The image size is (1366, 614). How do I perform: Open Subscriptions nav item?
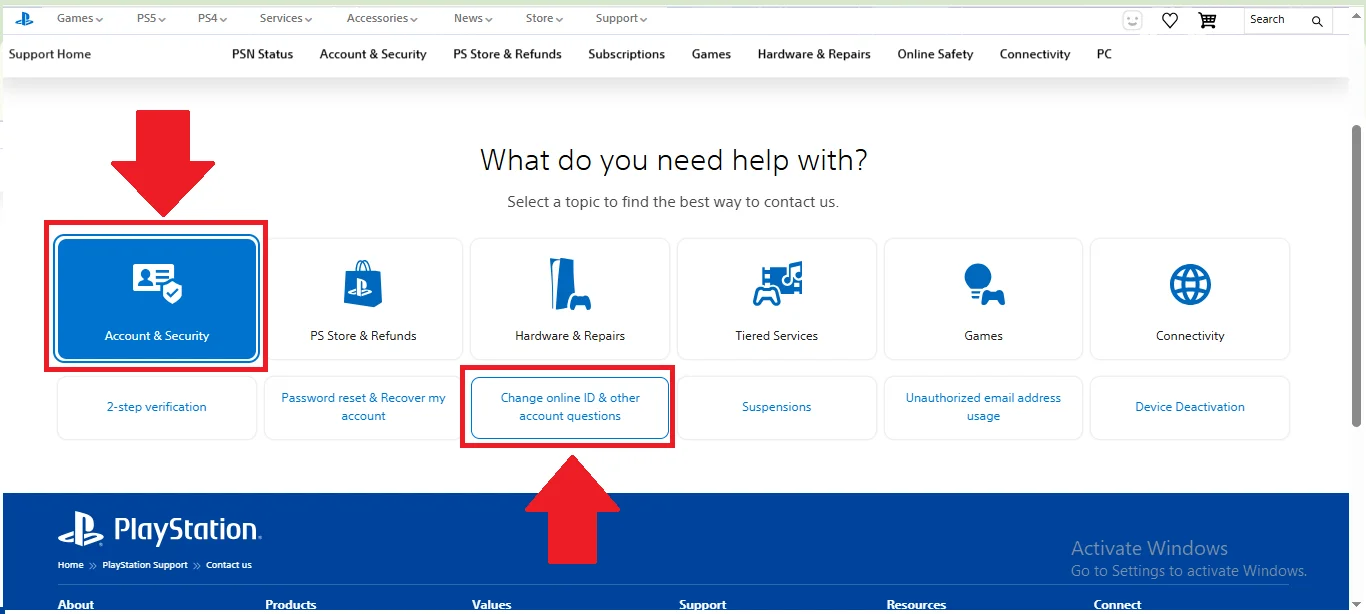click(x=626, y=54)
